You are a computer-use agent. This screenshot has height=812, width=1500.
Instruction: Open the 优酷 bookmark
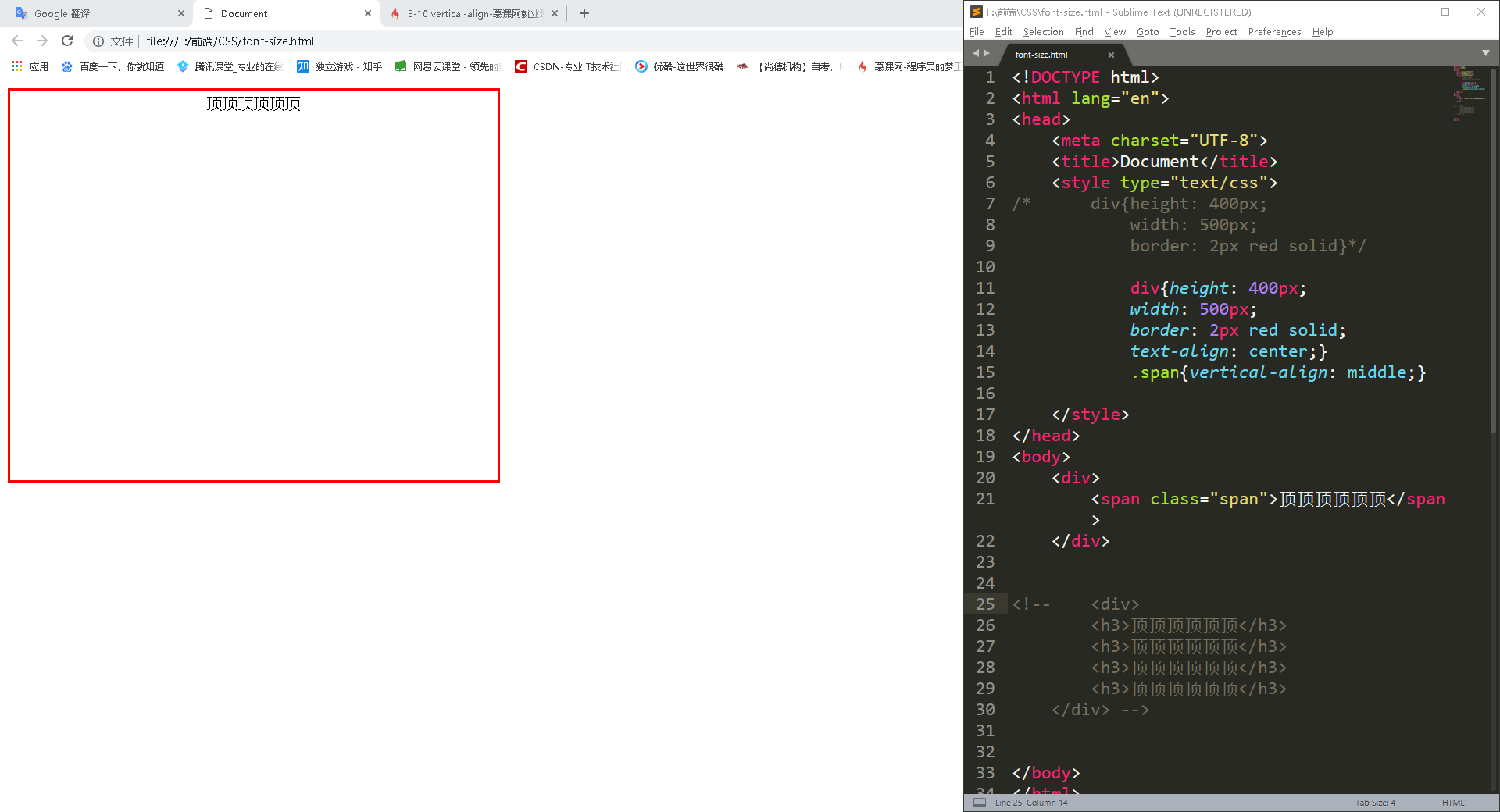[x=679, y=67]
